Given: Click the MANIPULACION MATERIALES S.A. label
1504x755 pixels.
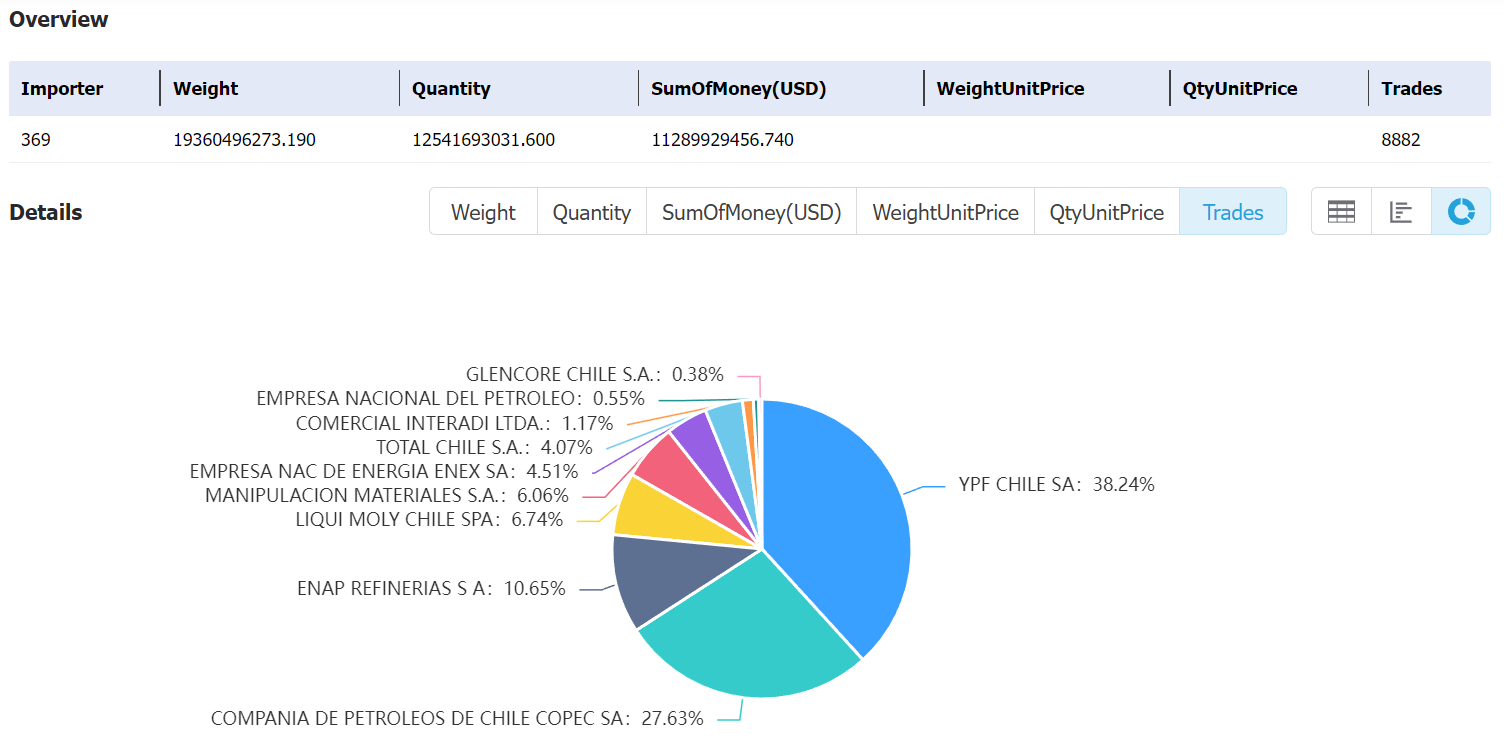Looking at the screenshot, I should [x=386, y=495].
